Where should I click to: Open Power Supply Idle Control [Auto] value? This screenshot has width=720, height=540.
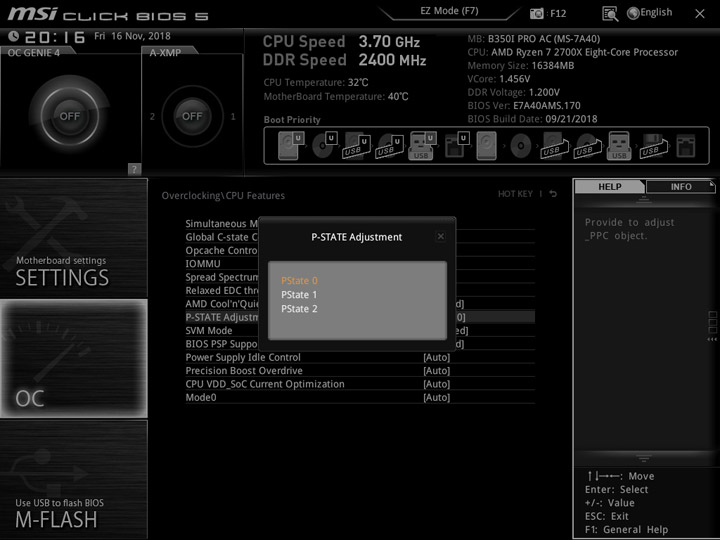(x=436, y=357)
